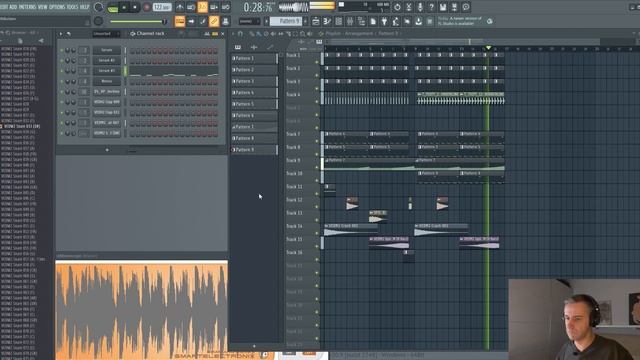
Task: Click the save disk icon
Action: pos(443,7)
